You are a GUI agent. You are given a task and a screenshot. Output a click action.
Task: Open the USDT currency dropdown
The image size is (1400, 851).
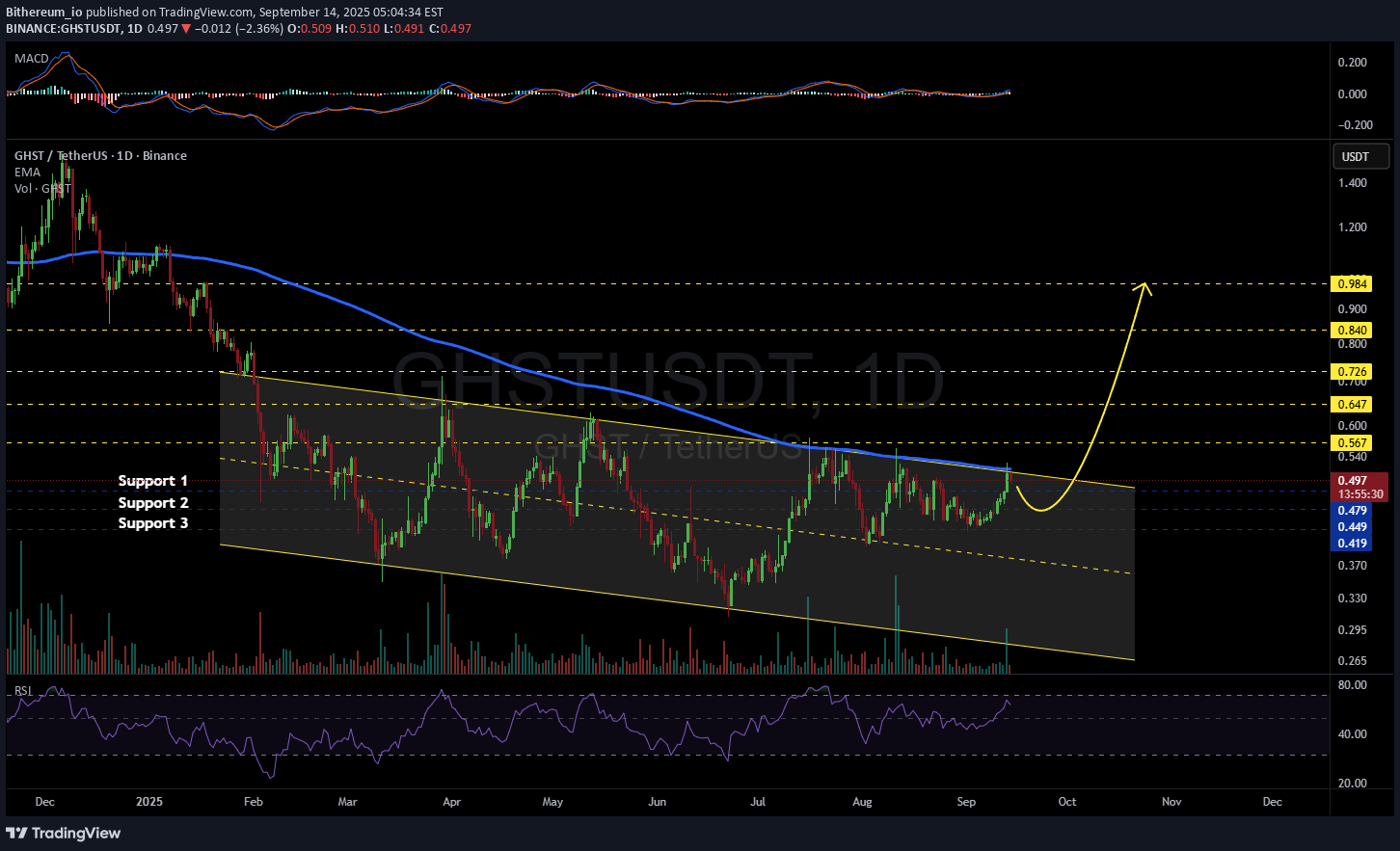click(1360, 156)
